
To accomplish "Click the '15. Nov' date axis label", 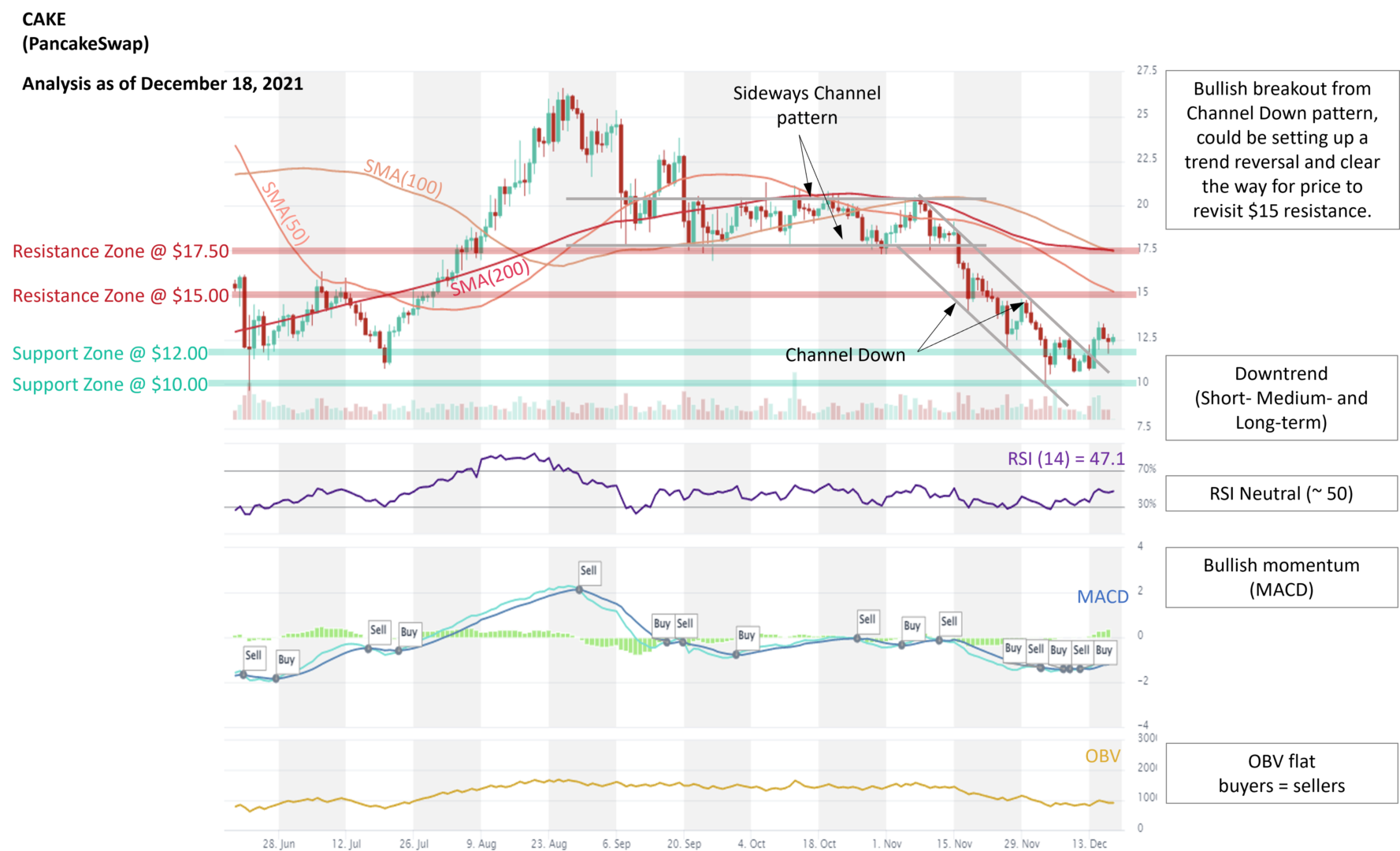I will coord(954,843).
